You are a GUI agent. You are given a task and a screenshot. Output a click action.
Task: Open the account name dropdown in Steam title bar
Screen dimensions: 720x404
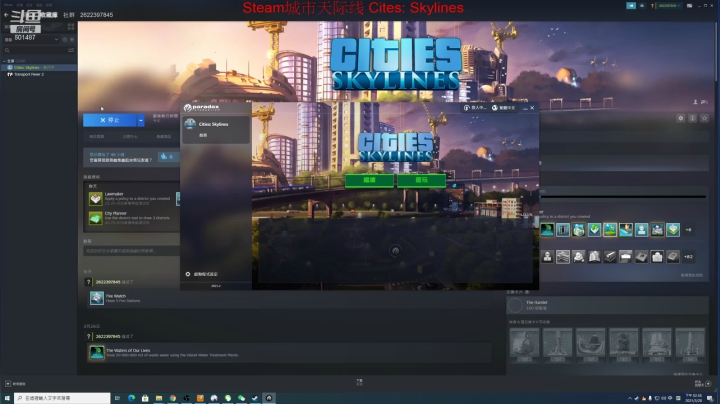(x=669, y=6)
